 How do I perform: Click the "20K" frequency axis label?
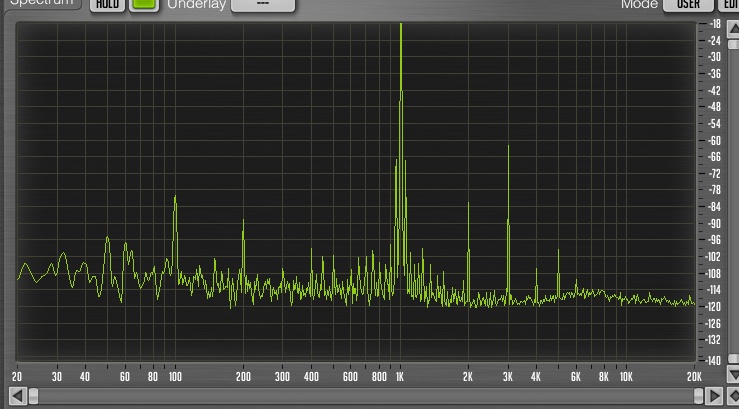point(694,376)
